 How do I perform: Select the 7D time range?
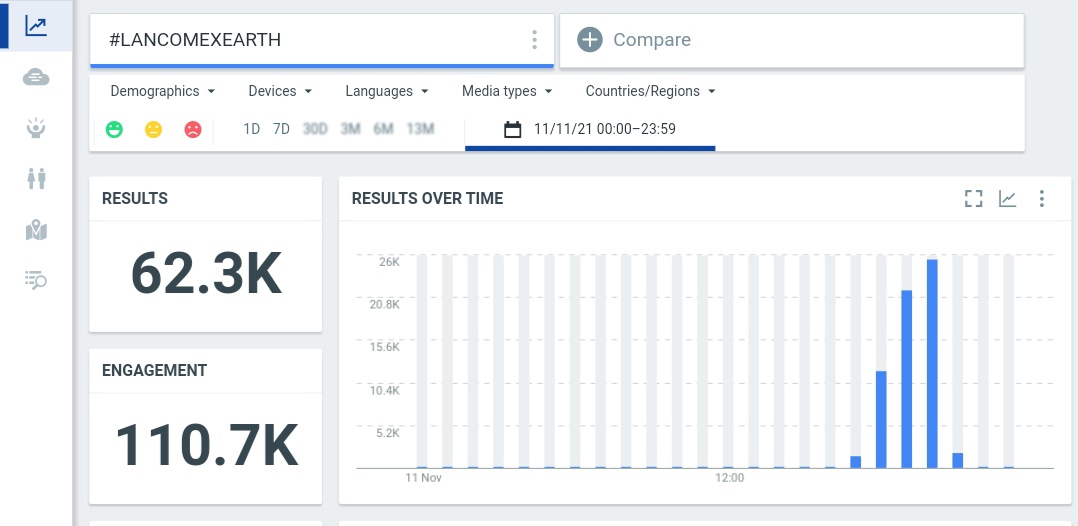click(x=281, y=129)
